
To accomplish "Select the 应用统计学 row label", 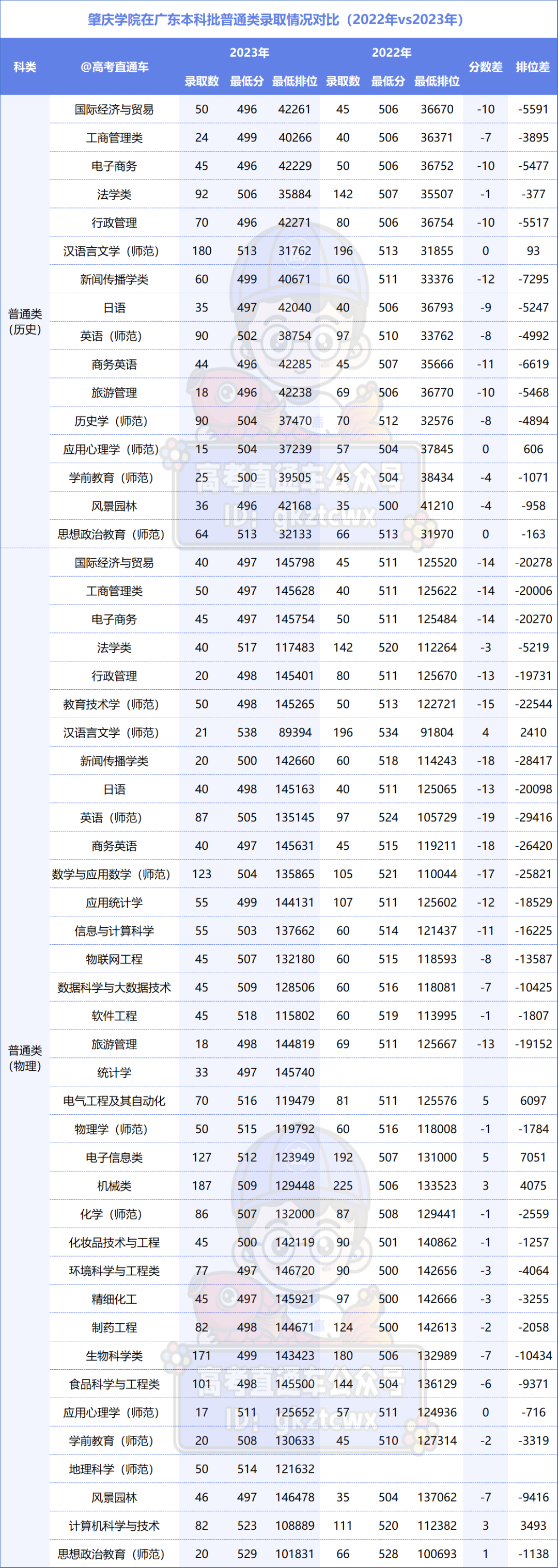I will click(115, 902).
